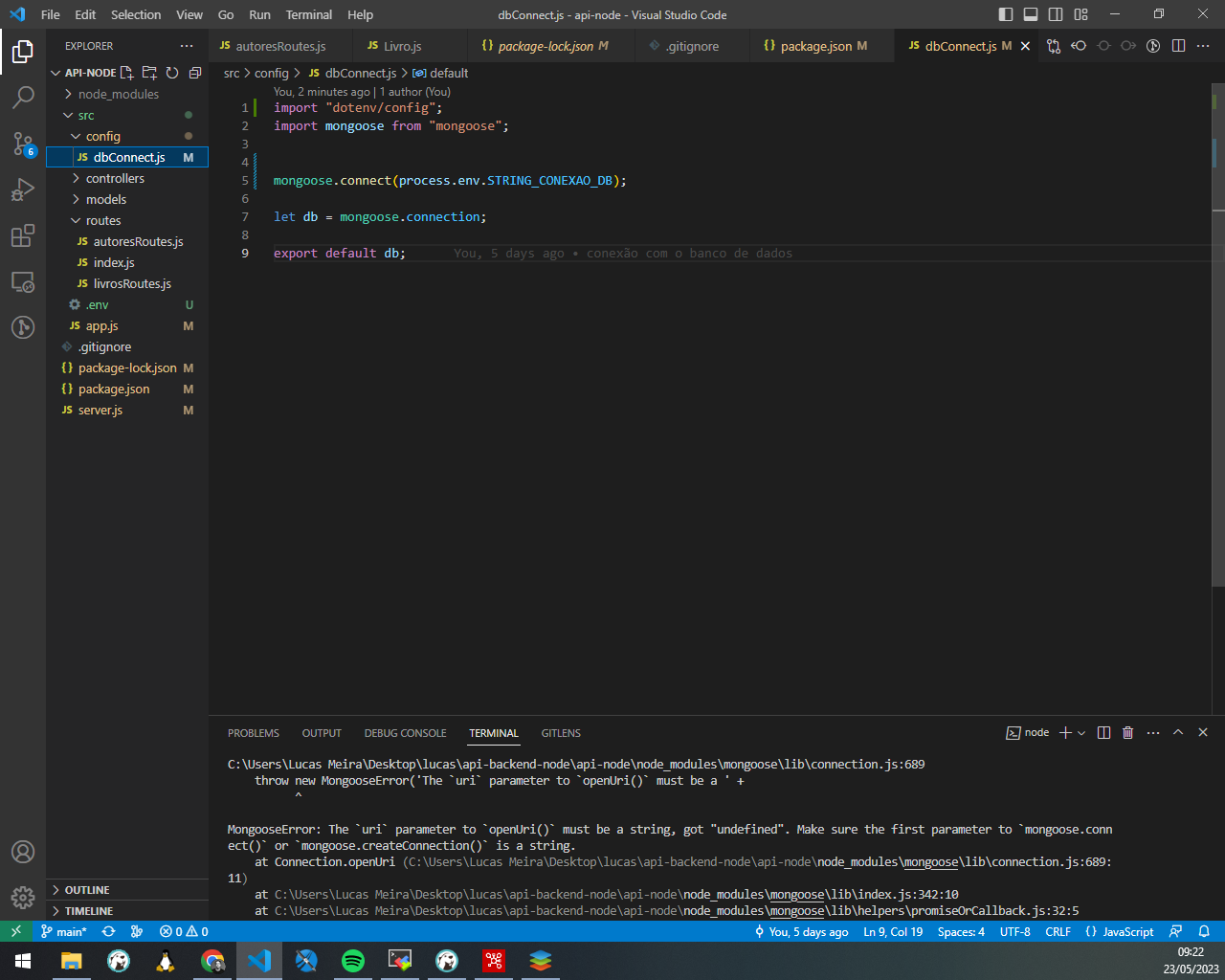The height and width of the screenshot is (980, 1225).
Task: Maximize the terminal panel size
Action: point(1178,732)
